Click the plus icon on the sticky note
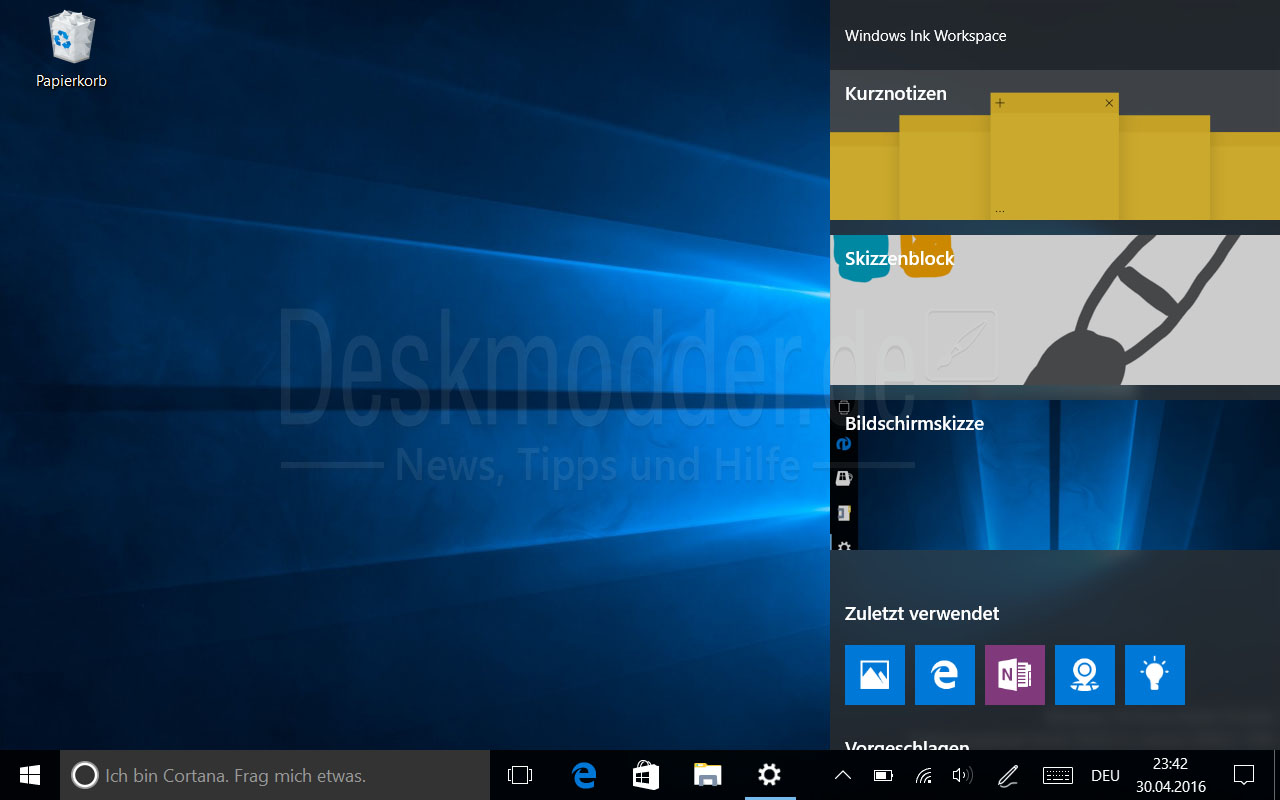The image size is (1280, 800). point(1000,103)
